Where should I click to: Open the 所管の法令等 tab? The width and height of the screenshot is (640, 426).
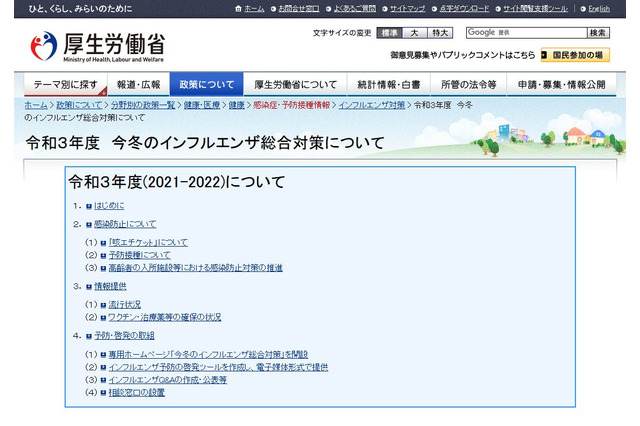(468, 84)
